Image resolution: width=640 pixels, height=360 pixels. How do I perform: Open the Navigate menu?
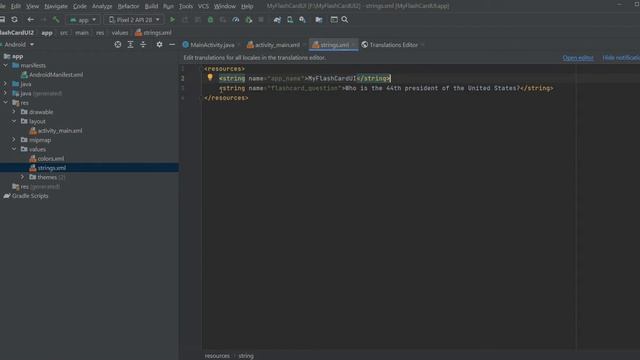click(x=56, y=6)
